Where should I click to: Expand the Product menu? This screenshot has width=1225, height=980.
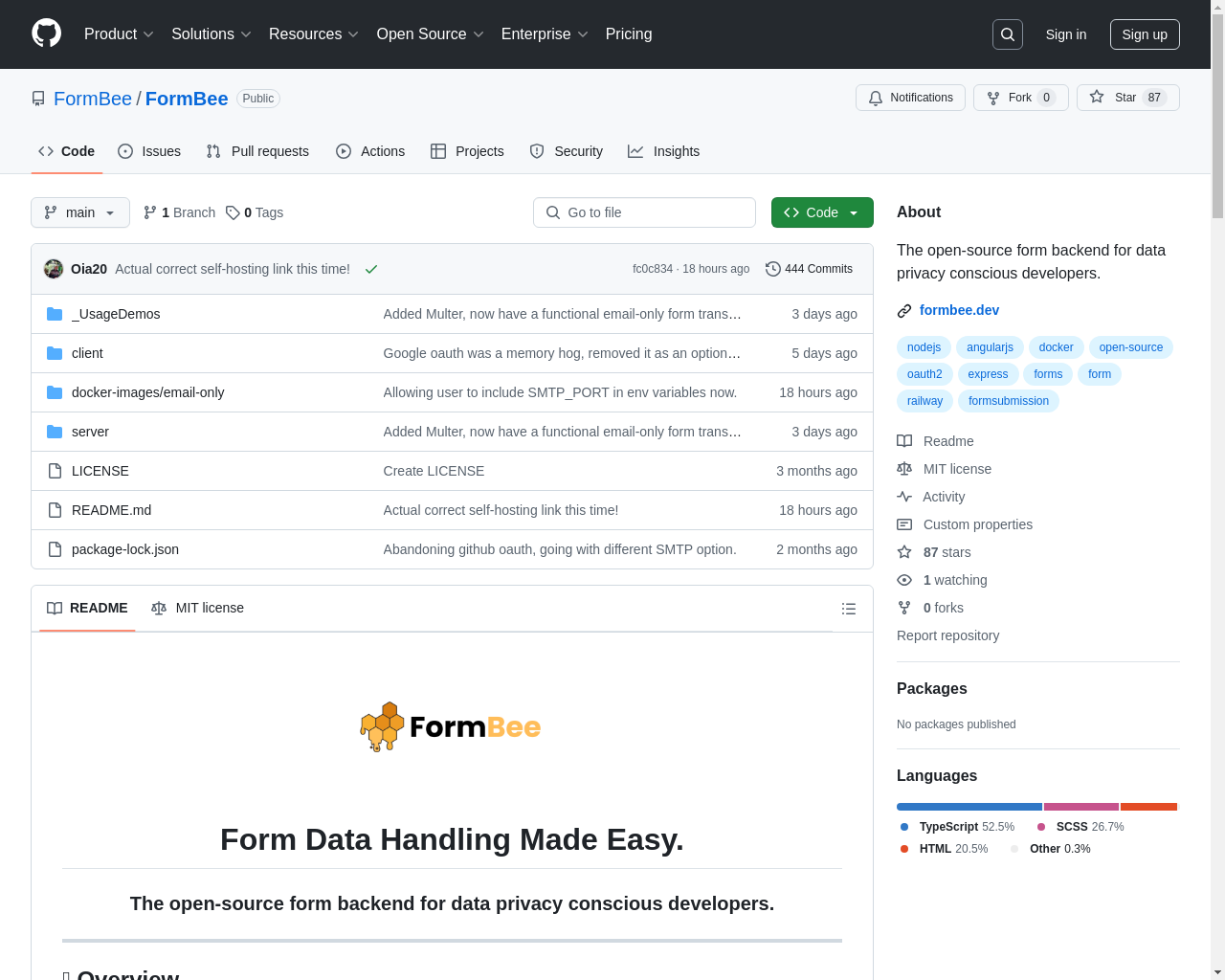point(119,34)
